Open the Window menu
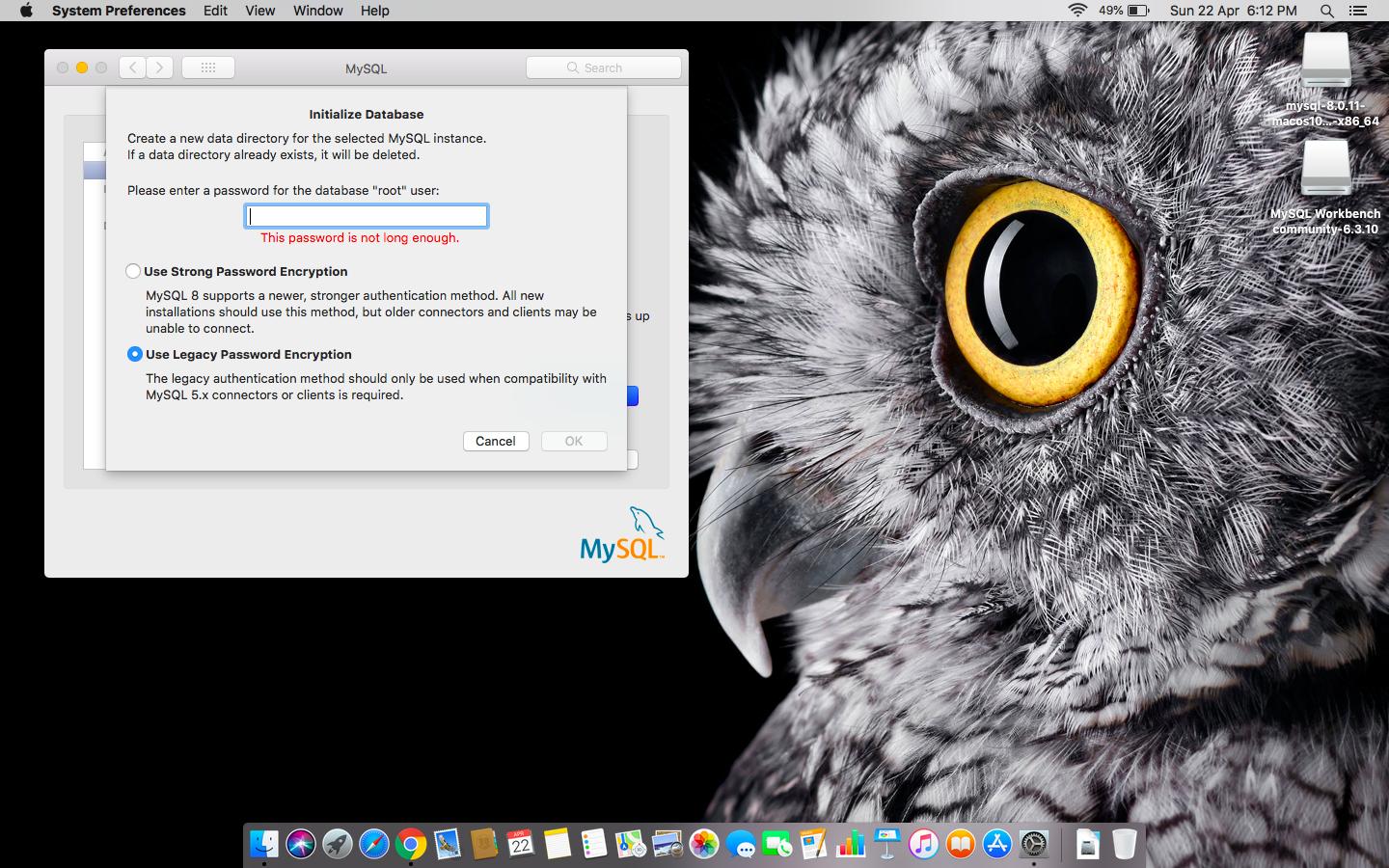 [x=317, y=11]
